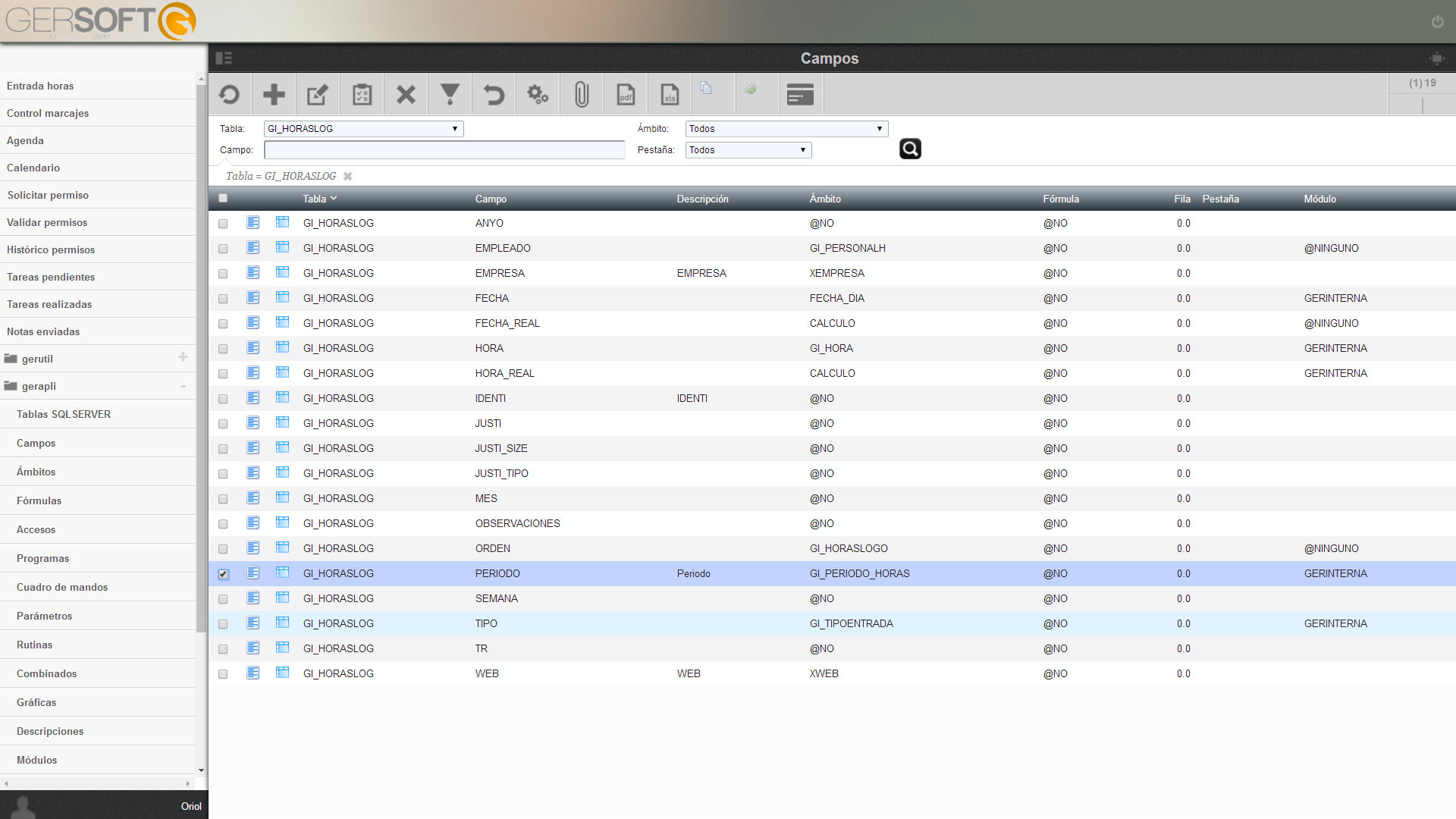Add a new record with the plus icon
Screen dimensions: 1456x819
(274, 95)
